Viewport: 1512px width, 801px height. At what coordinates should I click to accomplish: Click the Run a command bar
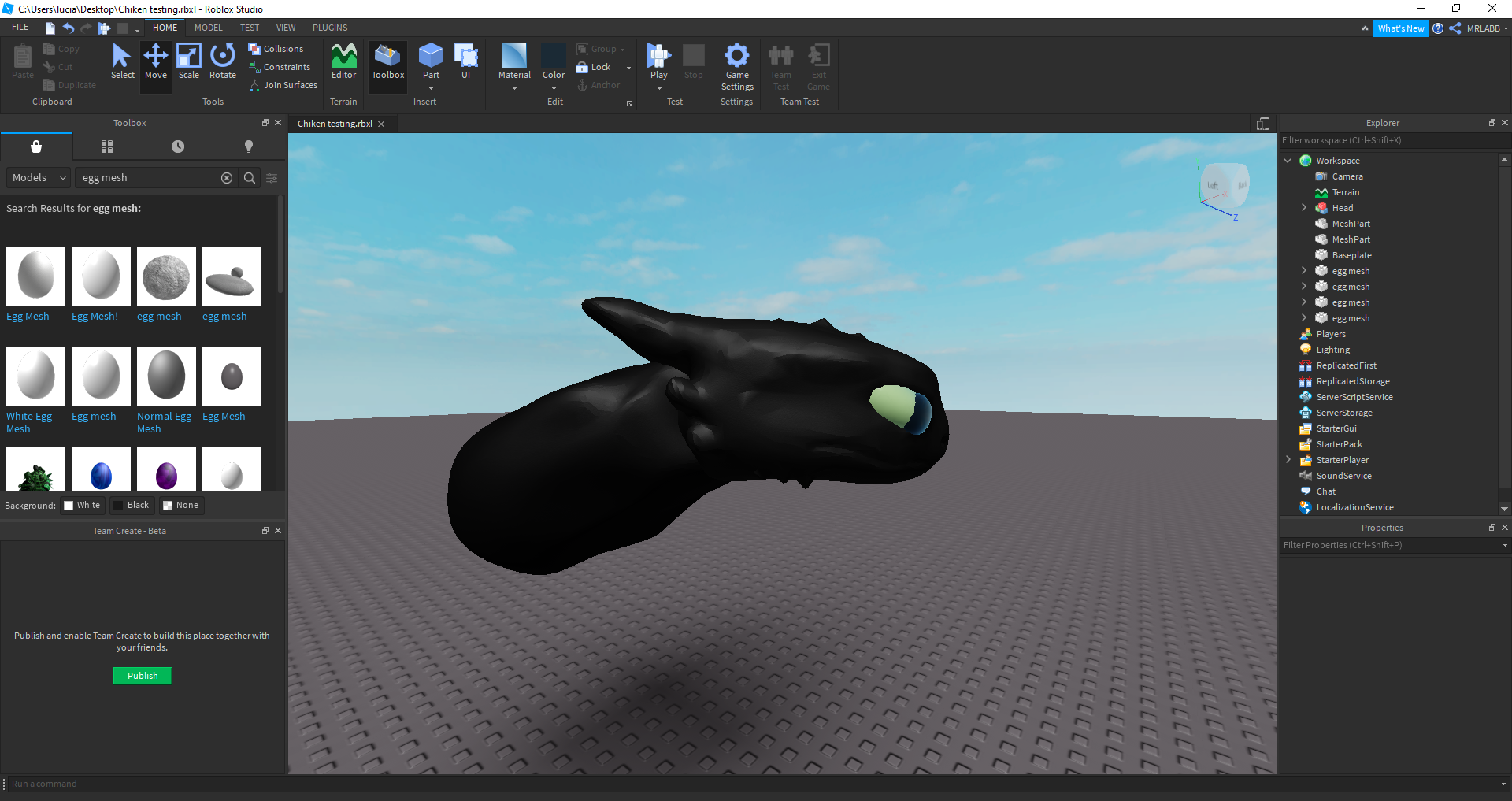(x=752, y=784)
